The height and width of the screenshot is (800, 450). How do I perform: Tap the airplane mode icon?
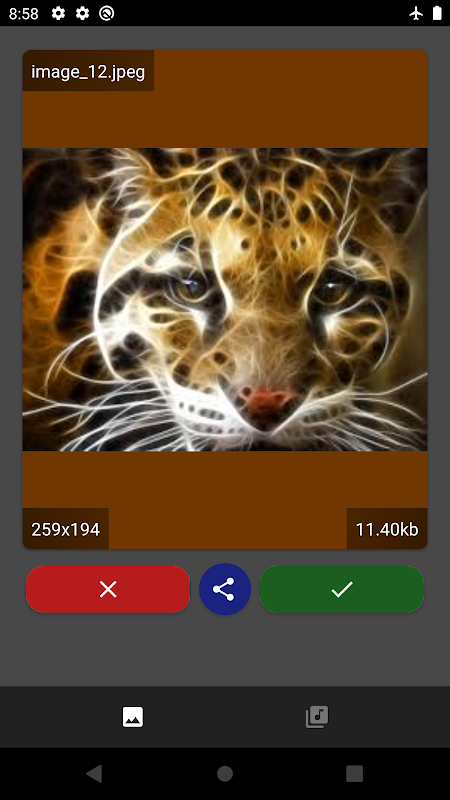click(x=416, y=13)
